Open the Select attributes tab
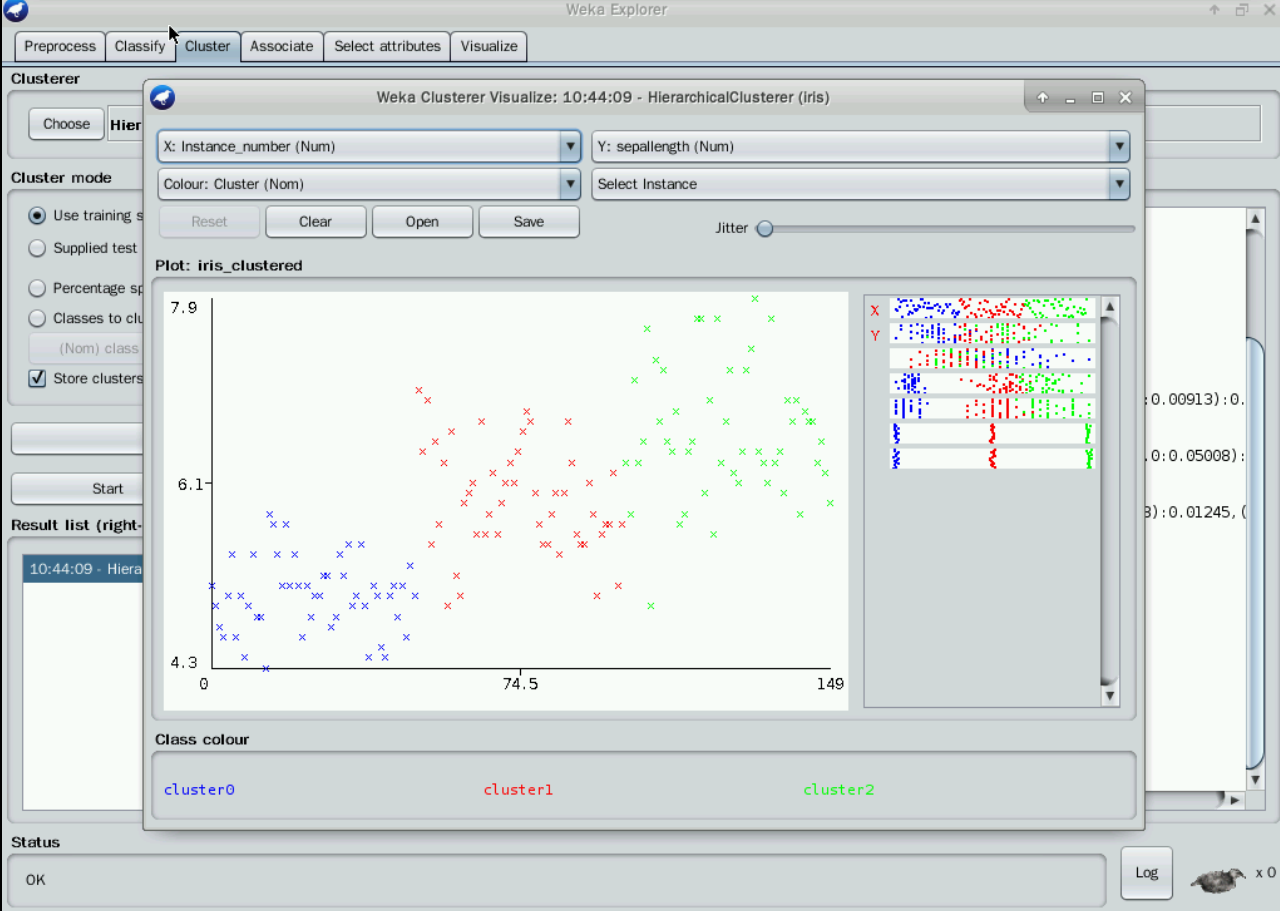The width and height of the screenshot is (1280, 911). (387, 46)
